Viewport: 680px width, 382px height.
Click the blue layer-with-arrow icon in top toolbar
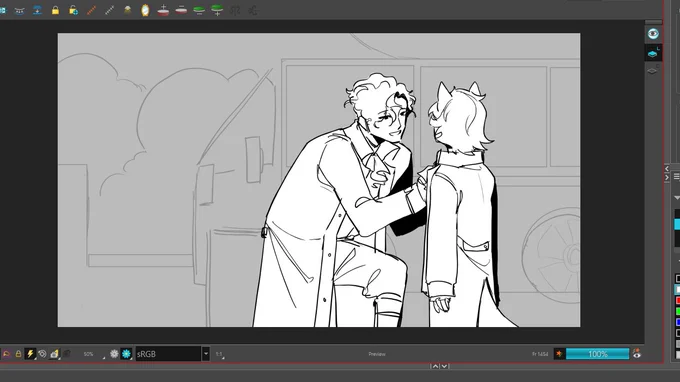coord(37,10)
